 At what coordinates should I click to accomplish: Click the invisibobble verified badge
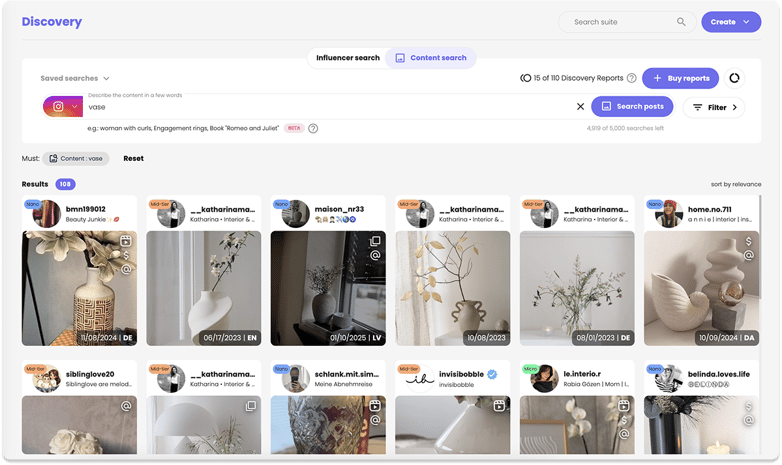(492, 374)
